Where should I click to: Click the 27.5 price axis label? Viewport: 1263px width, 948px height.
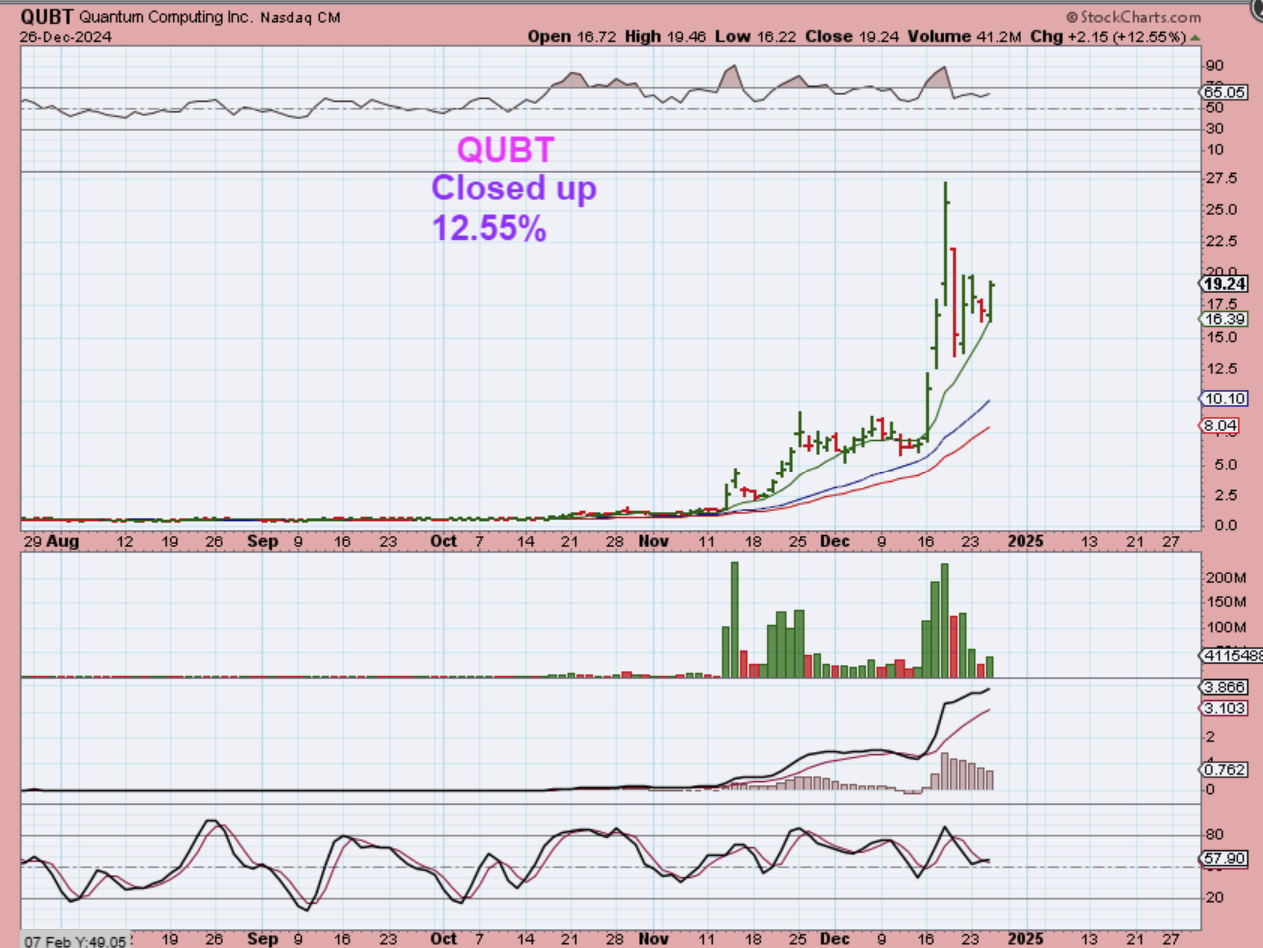coord(1220,178)
